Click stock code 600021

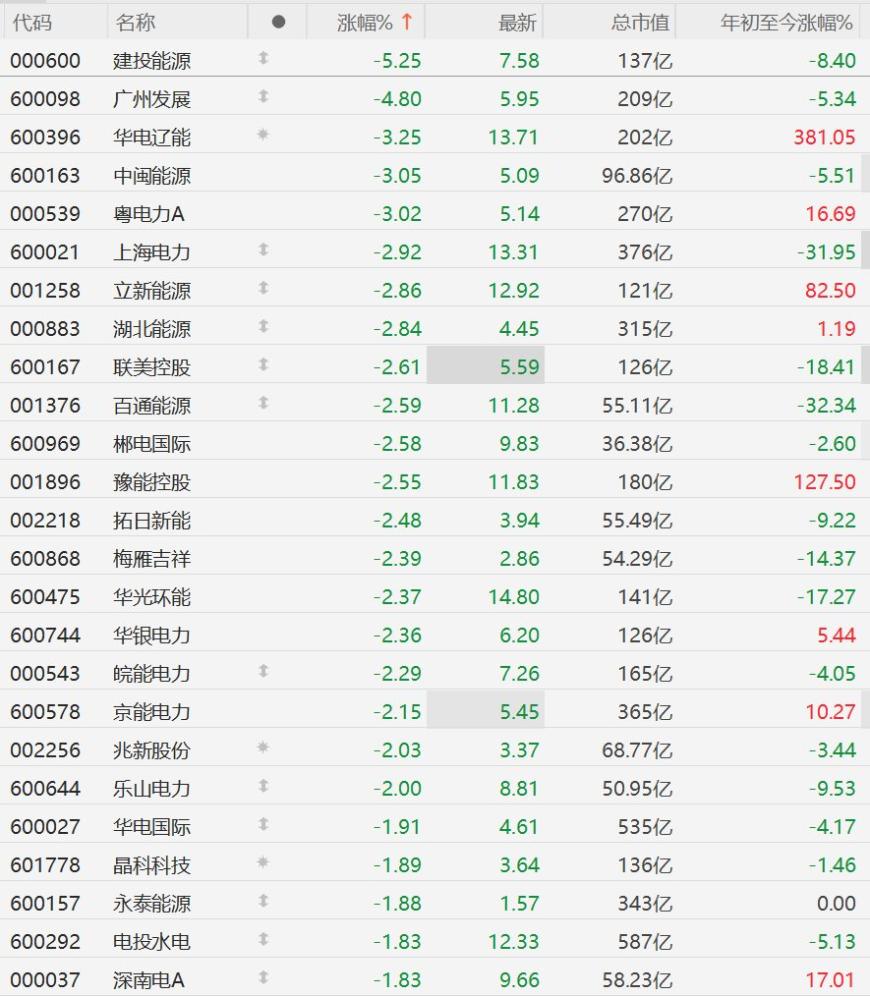45,252
